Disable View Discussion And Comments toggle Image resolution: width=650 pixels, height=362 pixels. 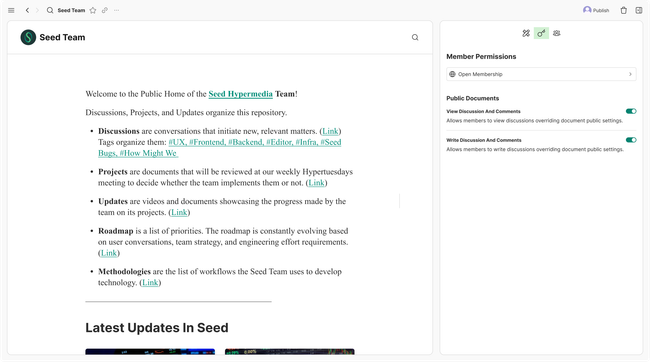pyautogui.click(x=631, y=111)
